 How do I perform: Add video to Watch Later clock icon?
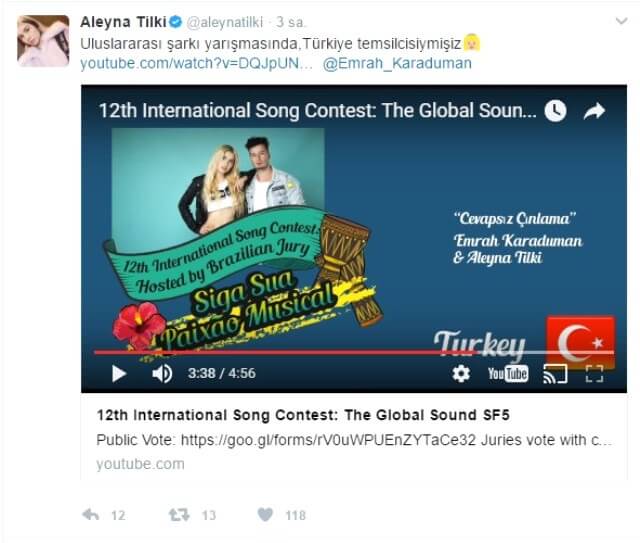tap(556, 111)
